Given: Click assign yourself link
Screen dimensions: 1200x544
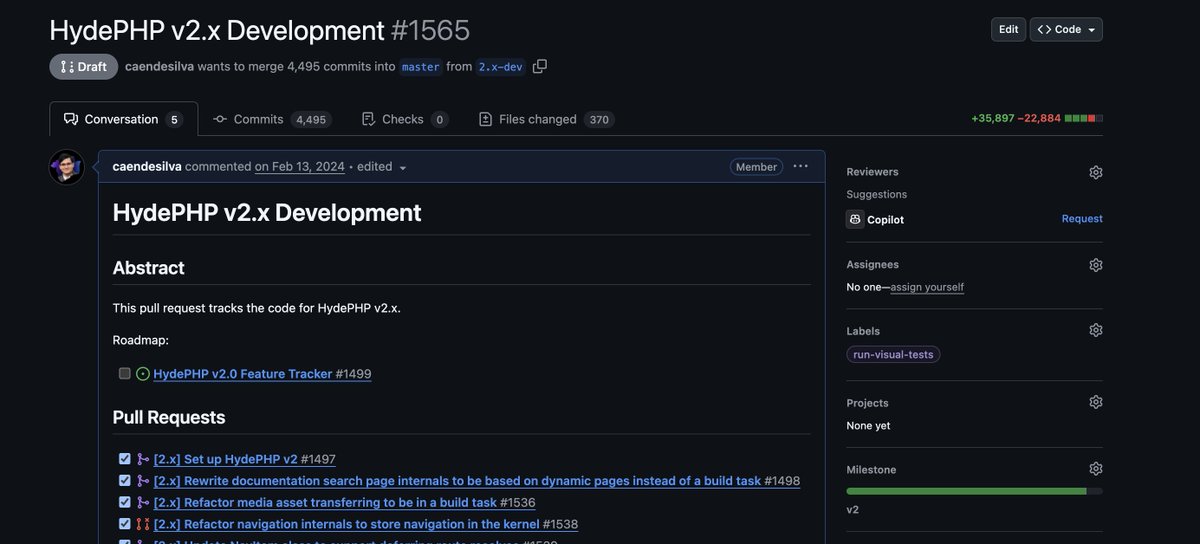Looking at the screenshot, I should pos(927,287).
